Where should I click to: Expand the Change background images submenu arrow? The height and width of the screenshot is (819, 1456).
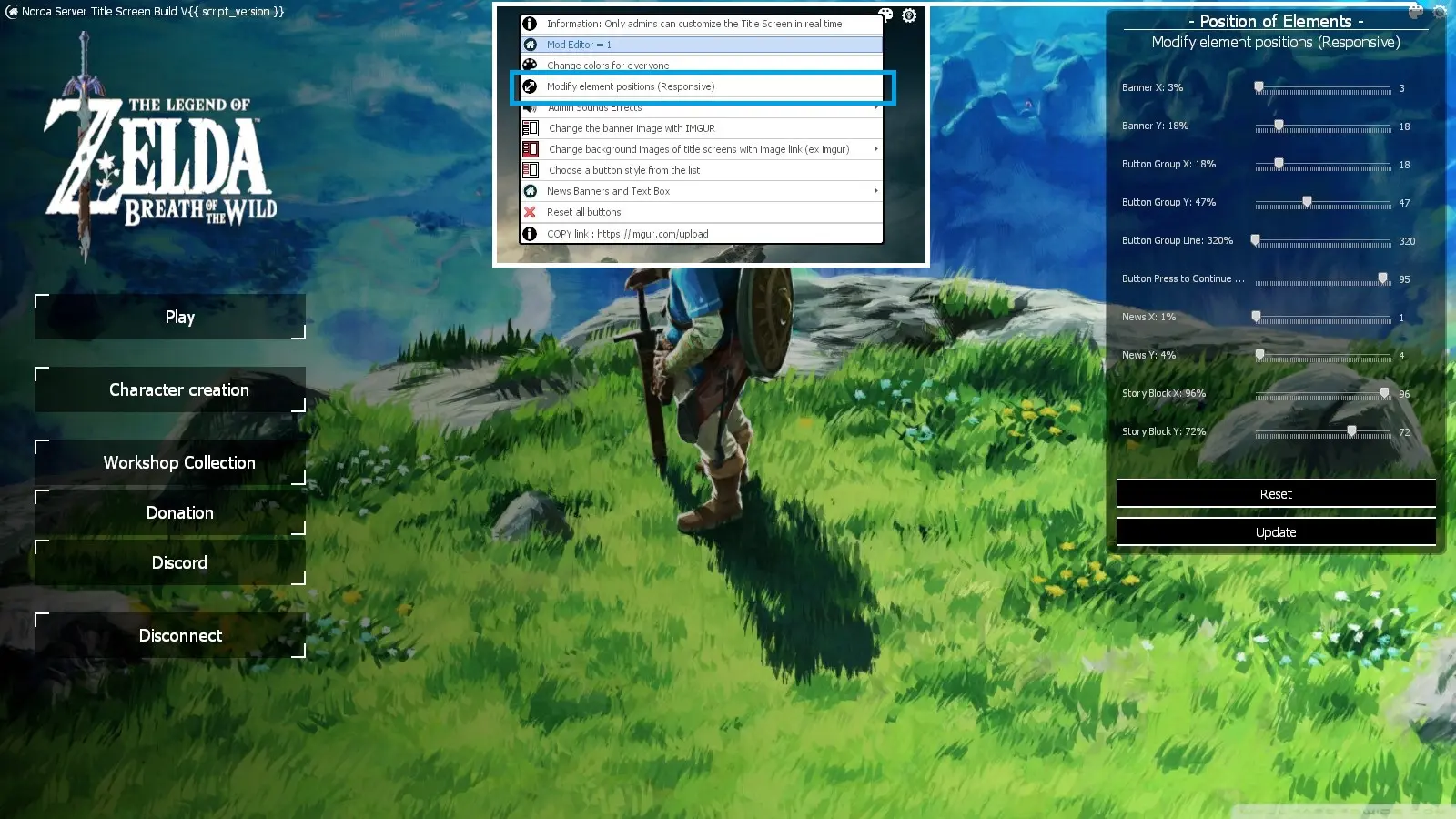875,149
